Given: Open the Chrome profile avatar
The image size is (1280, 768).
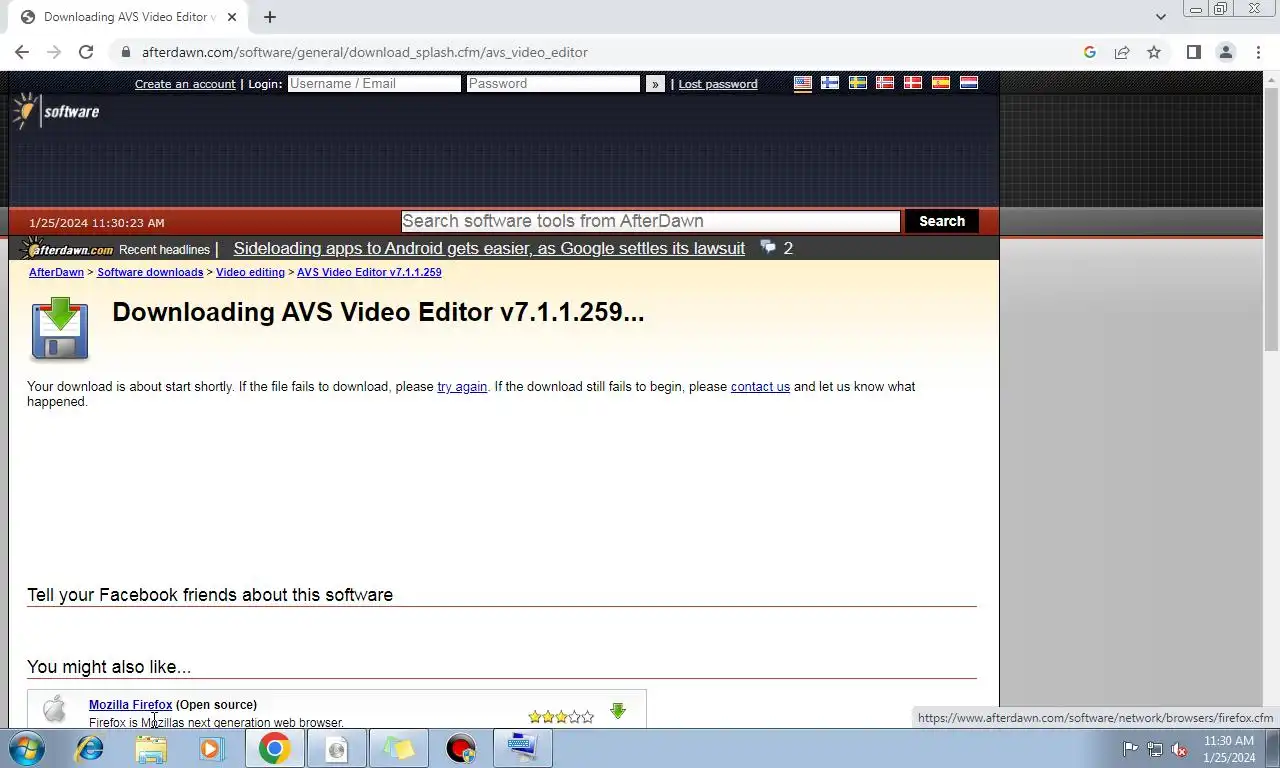Looking at the screenshot, I should tap(1225, 52).
